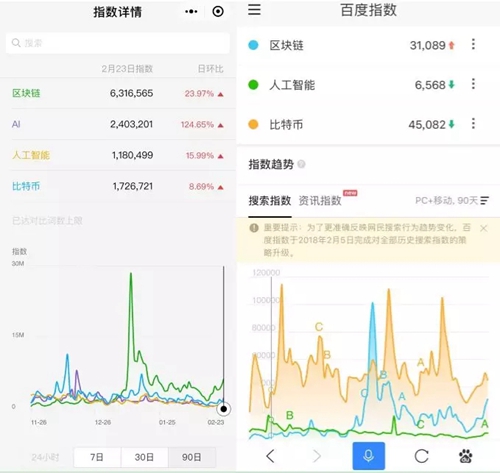Image resolution: width=500 pixels, height=473 pixels.
Task: Open options menu for 人工智能 keyword
Action: tap(473, 84)
